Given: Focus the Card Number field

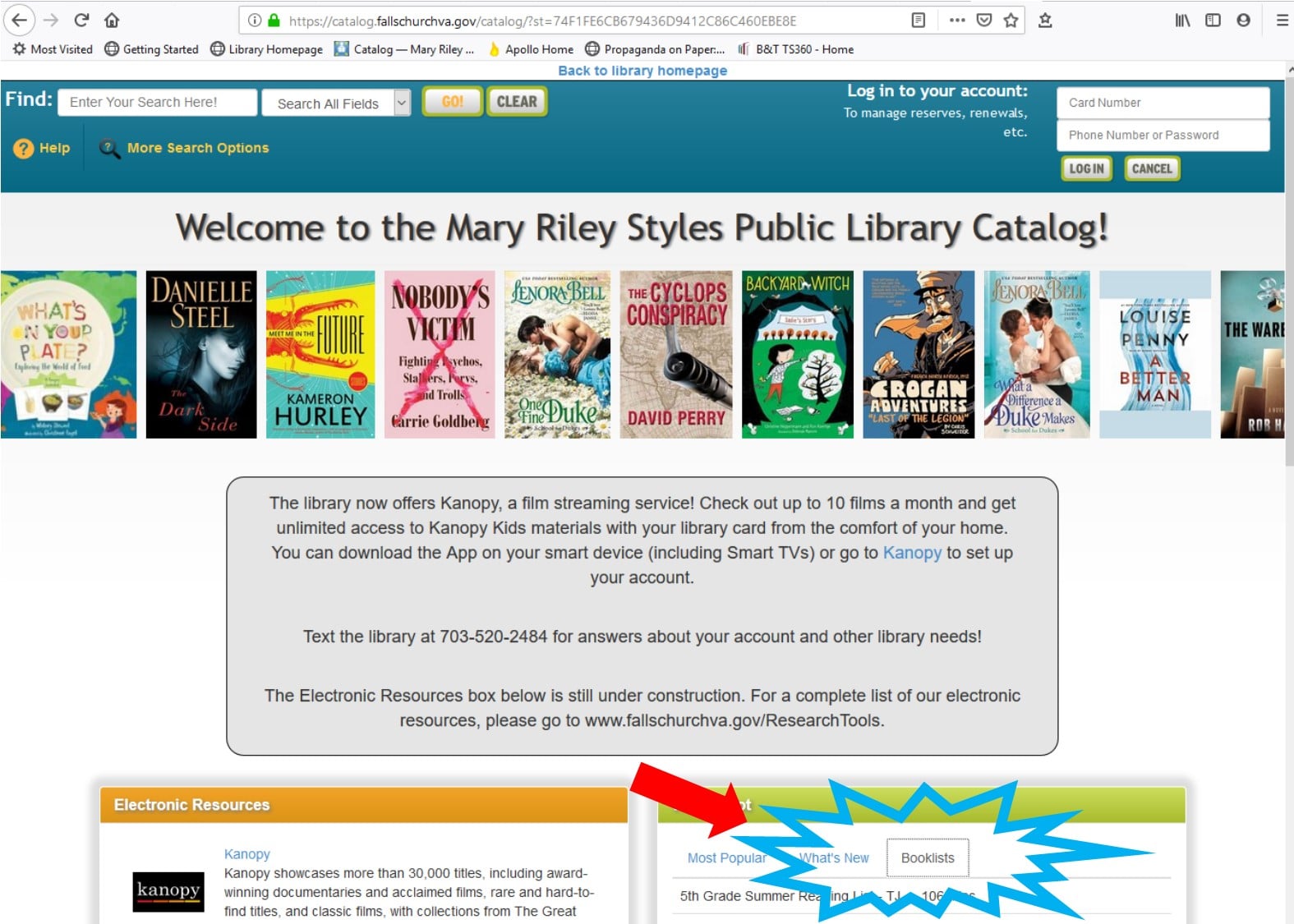Looking at the screenshot, I should click(1163, 103).
